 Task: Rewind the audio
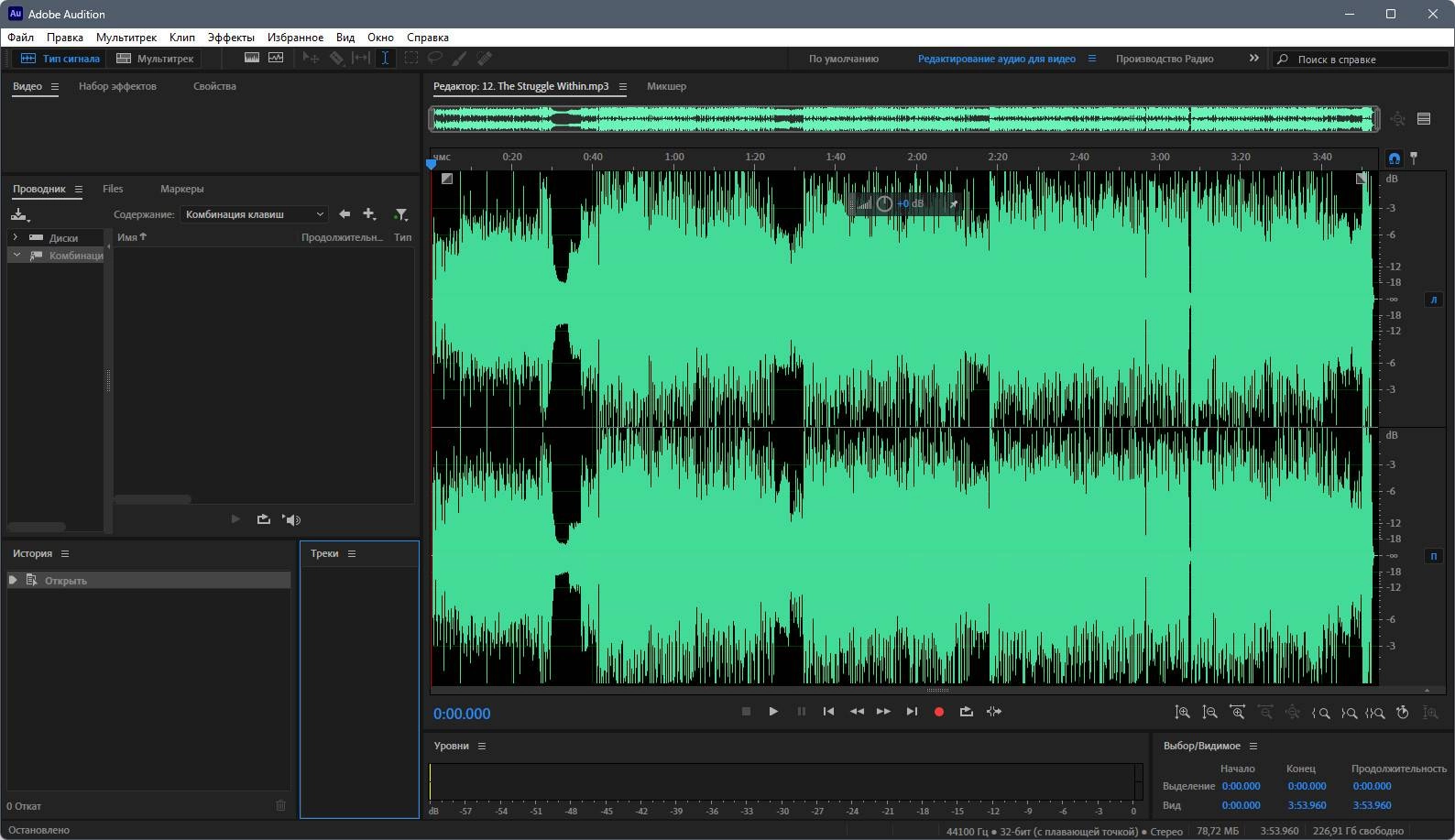click(857, 711)
